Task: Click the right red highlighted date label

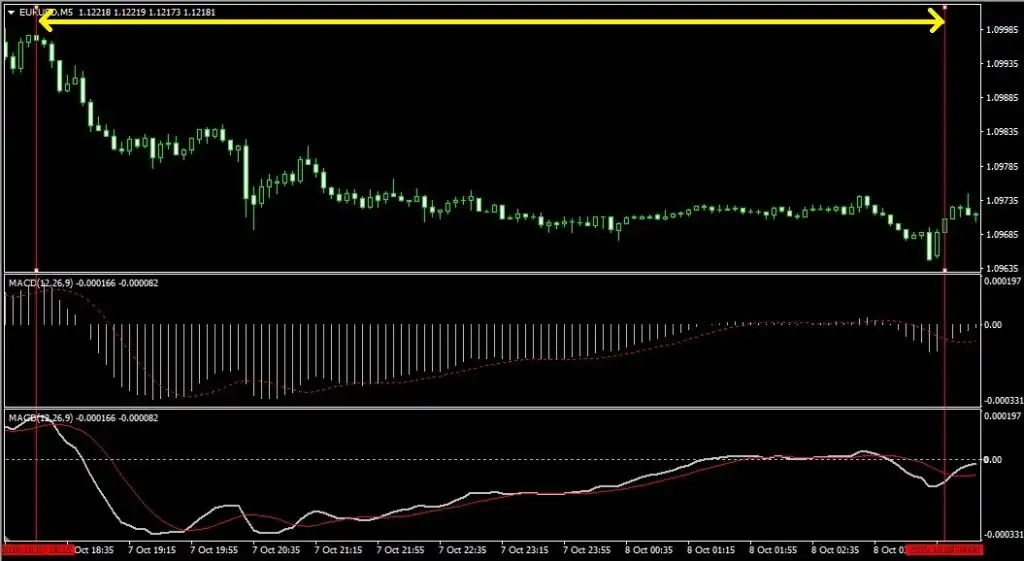Action: (x=944, y=550)
